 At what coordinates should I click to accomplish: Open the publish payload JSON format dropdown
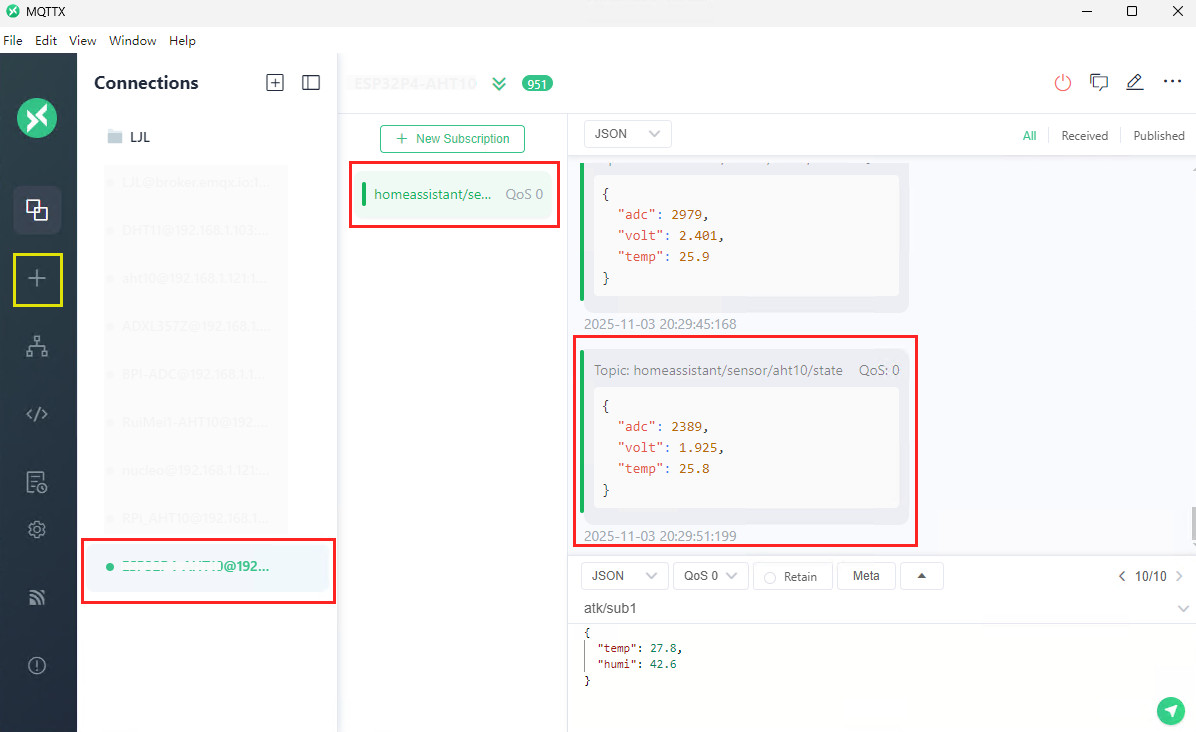point(625,576)
